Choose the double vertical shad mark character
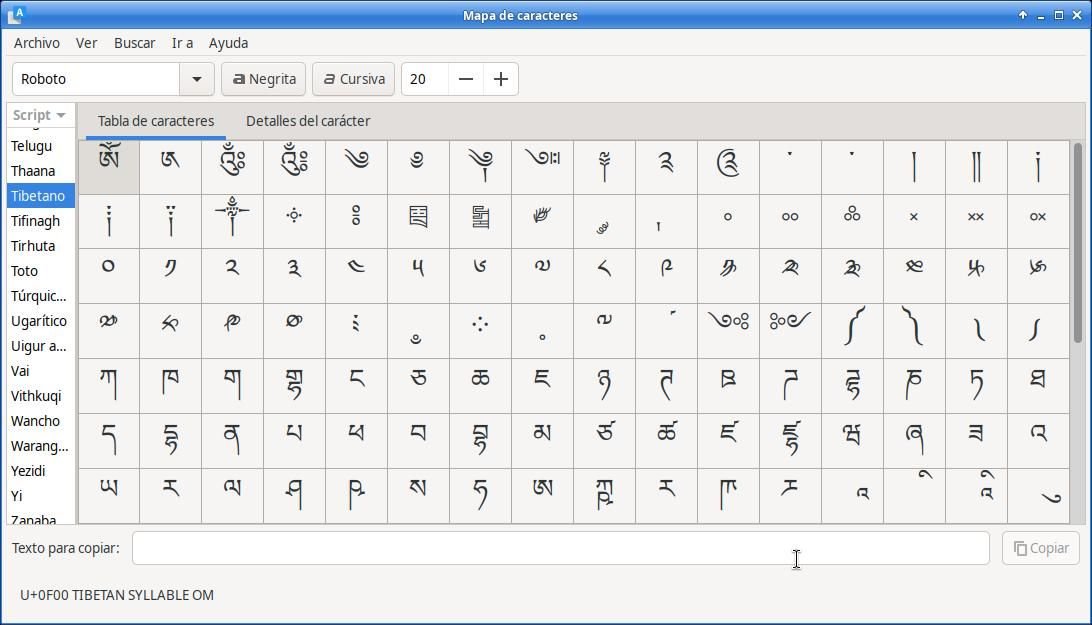This screenshot has height=625, width=1092. [975, 166]
